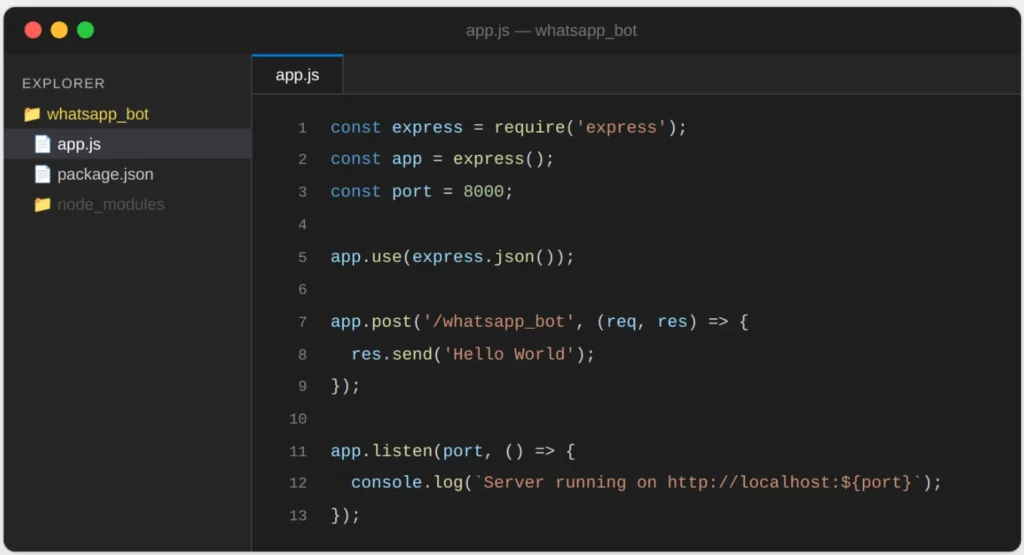
Task: Click the '(req, res)' parameters
Action: pos(647,322)
